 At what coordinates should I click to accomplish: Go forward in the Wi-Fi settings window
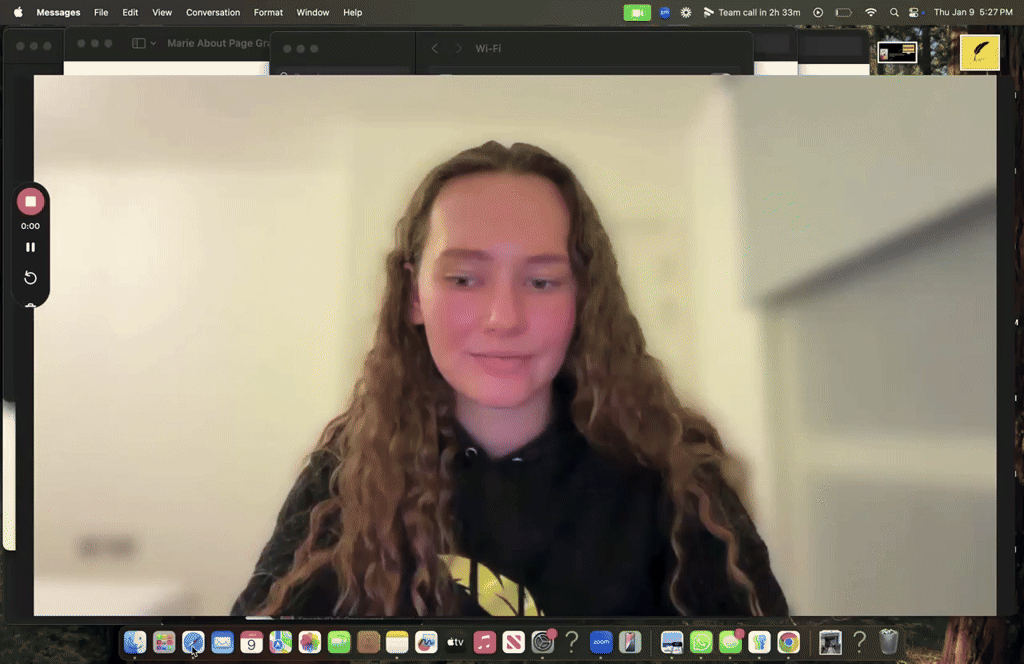[458, 48]
